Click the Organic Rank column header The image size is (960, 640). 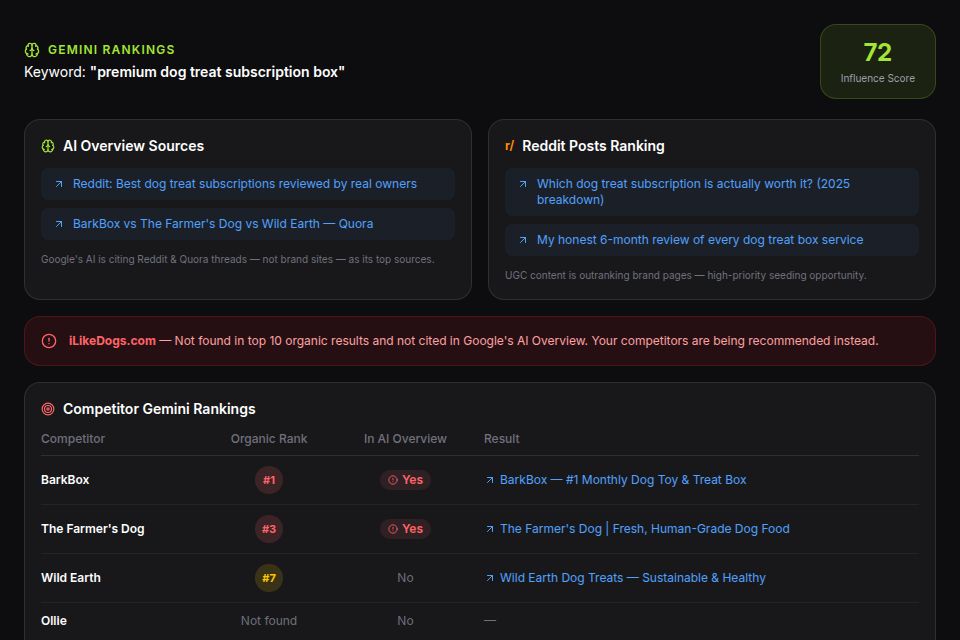point(269,439)
